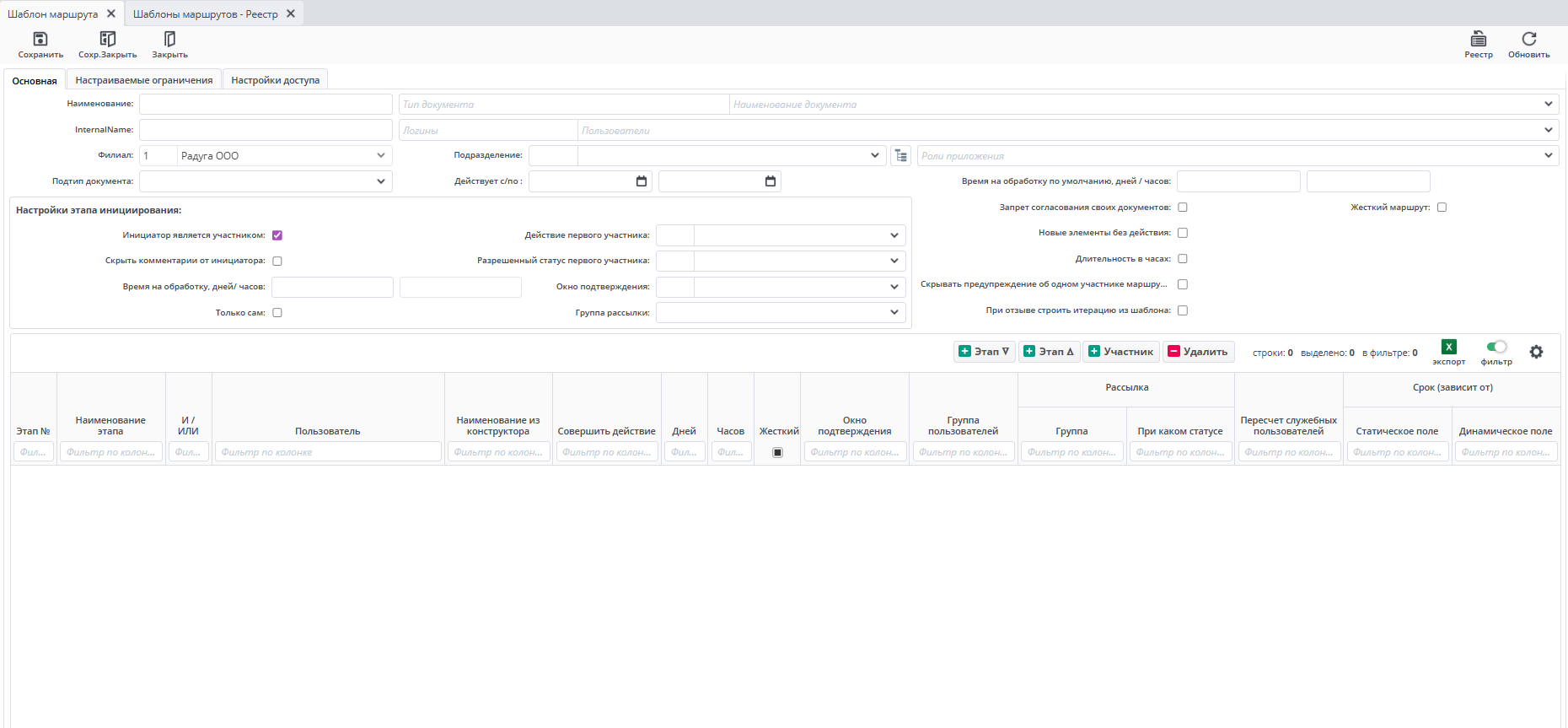1568x728 pixels.
Task: Toggle the фильтр switch off
Action: point(1496,347)
